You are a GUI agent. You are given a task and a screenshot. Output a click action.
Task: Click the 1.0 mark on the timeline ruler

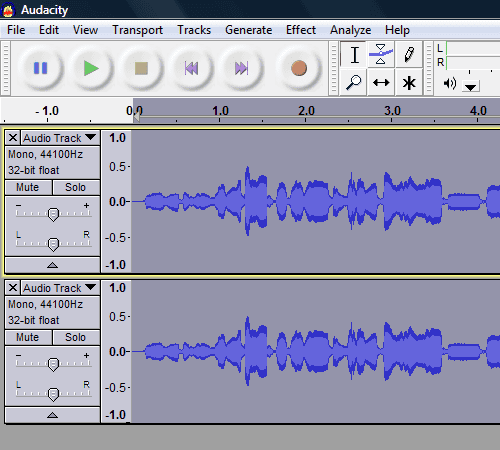pos(220,111)
